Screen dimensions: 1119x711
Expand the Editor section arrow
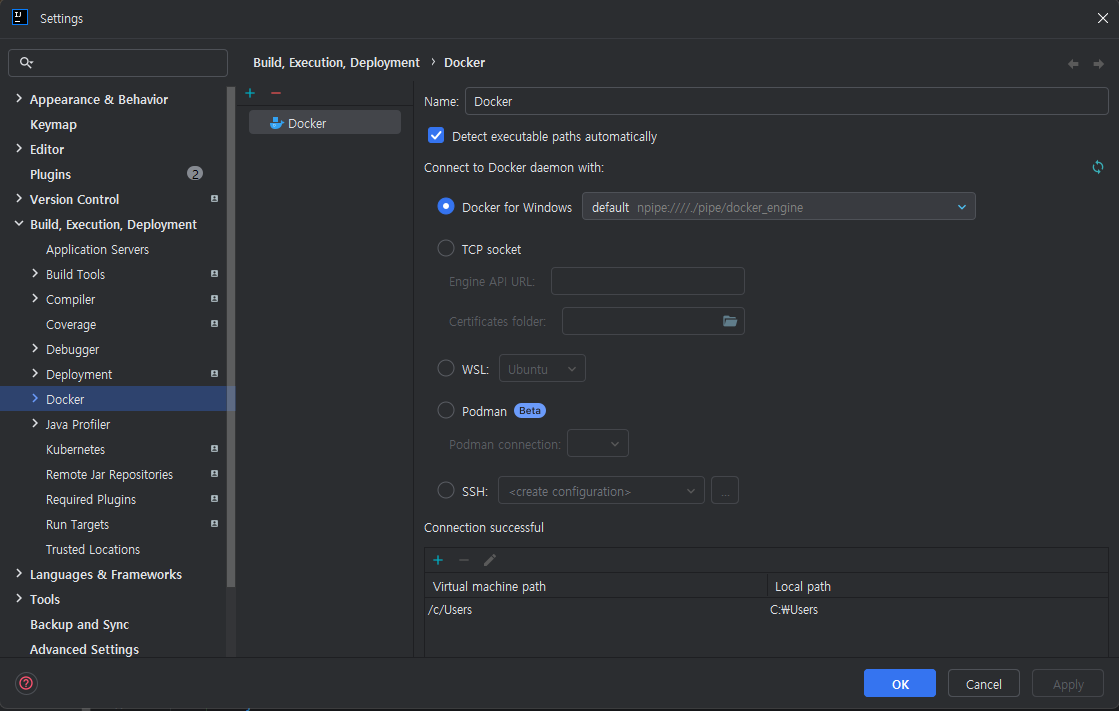click(19, 148)
